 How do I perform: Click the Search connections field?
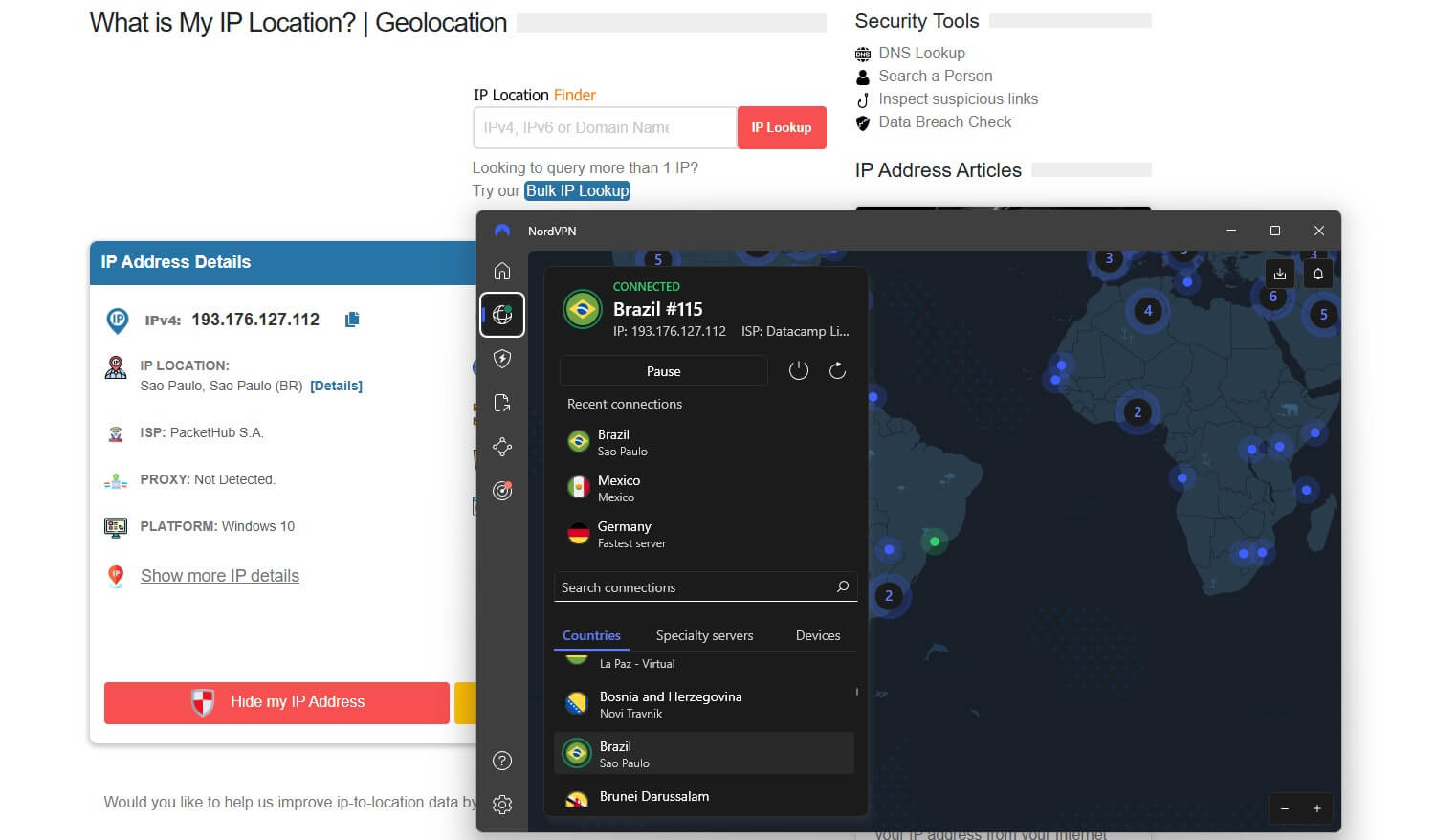(x=705, y=587)
